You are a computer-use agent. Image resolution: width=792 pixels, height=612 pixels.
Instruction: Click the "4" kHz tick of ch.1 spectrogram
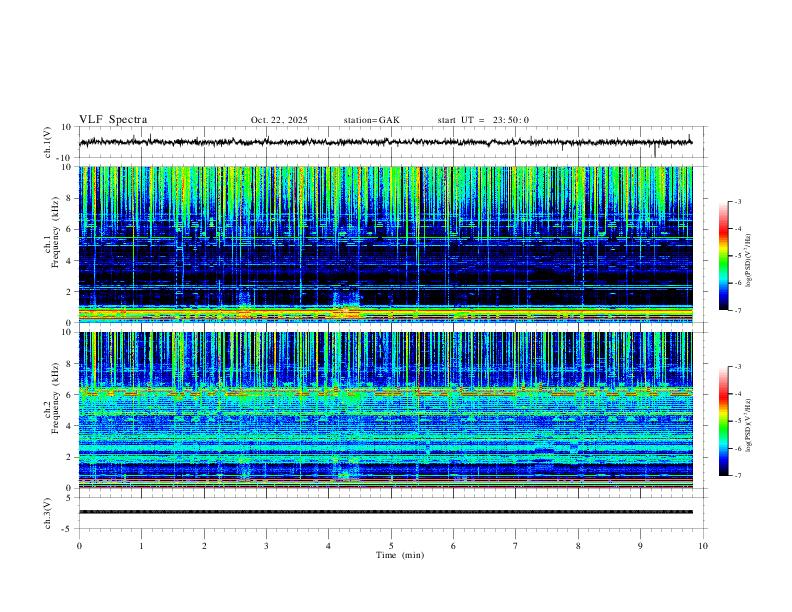[70, 261]
